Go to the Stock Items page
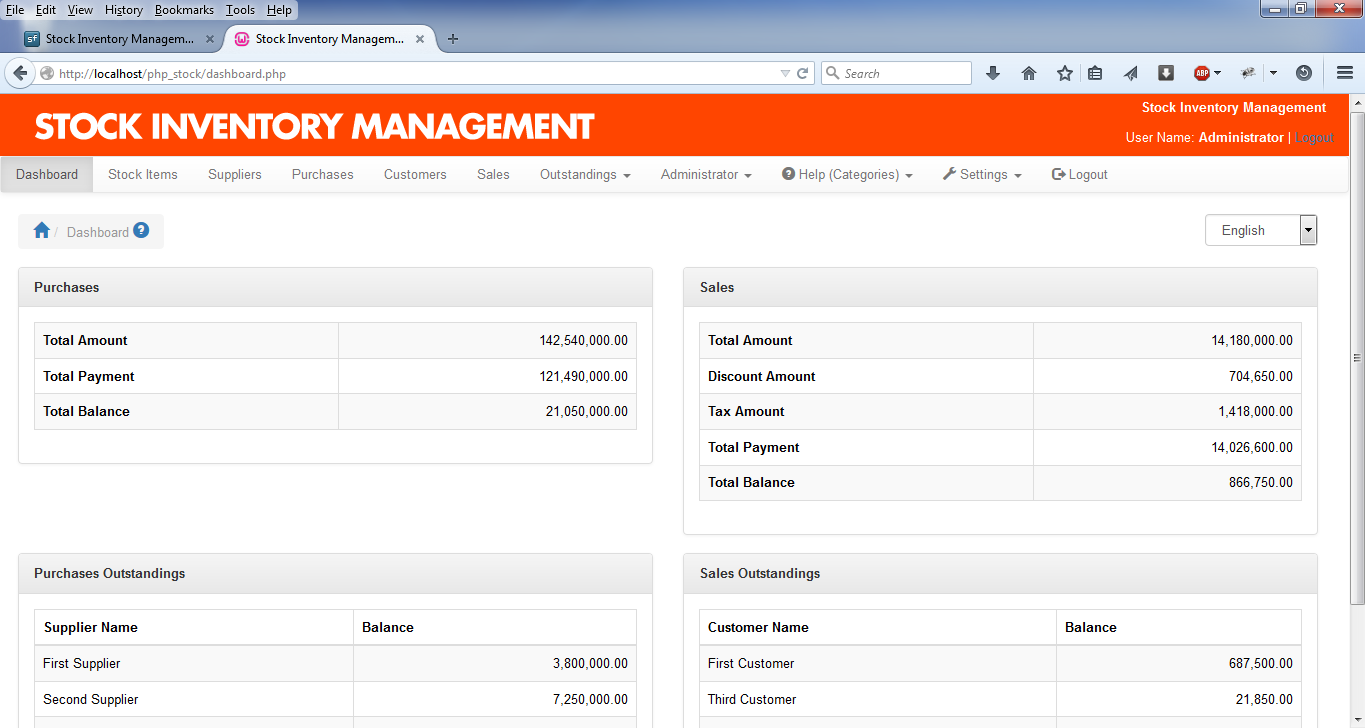 (x=143, y=174)
